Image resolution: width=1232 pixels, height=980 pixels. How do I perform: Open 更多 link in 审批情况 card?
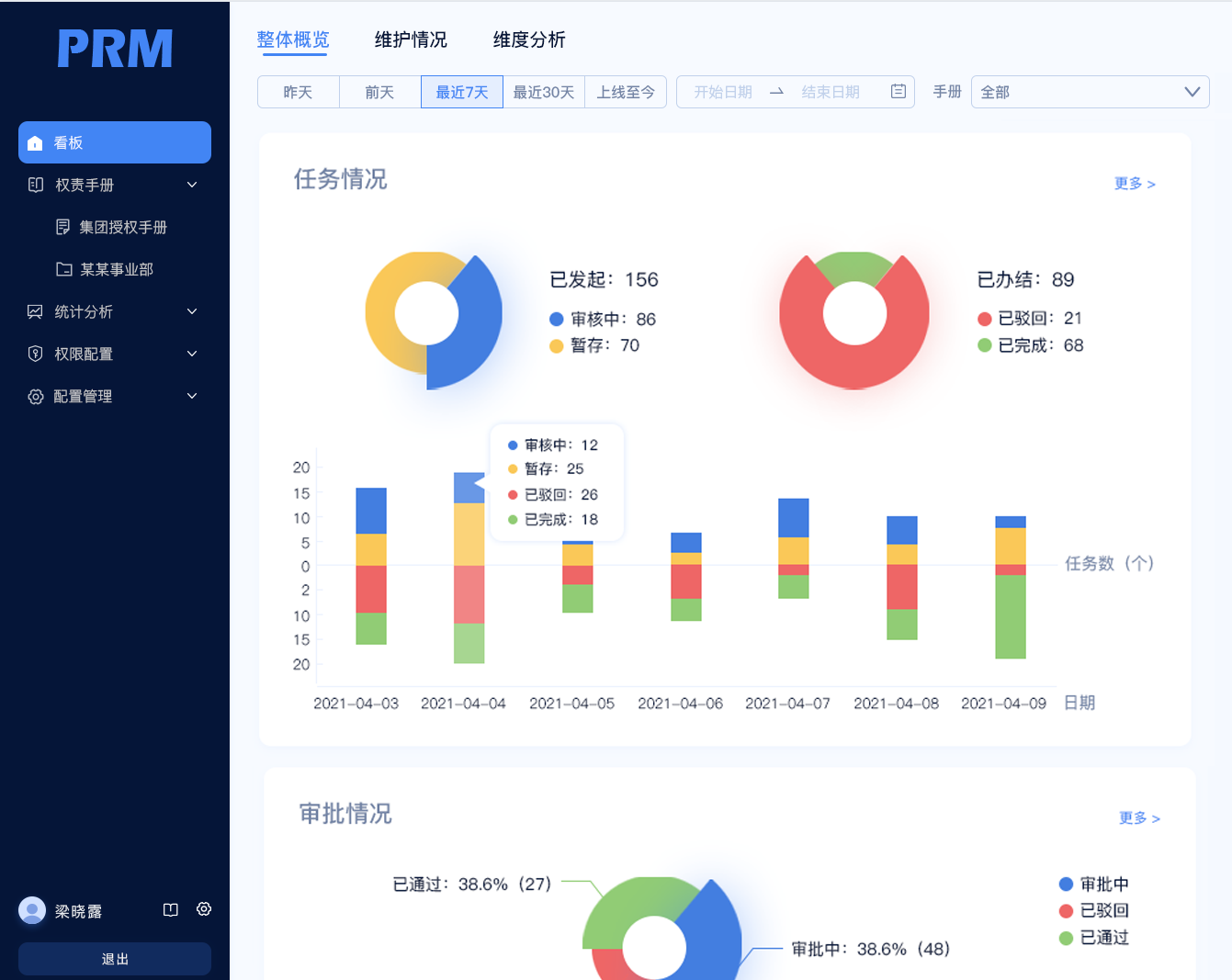point(1139,818)
